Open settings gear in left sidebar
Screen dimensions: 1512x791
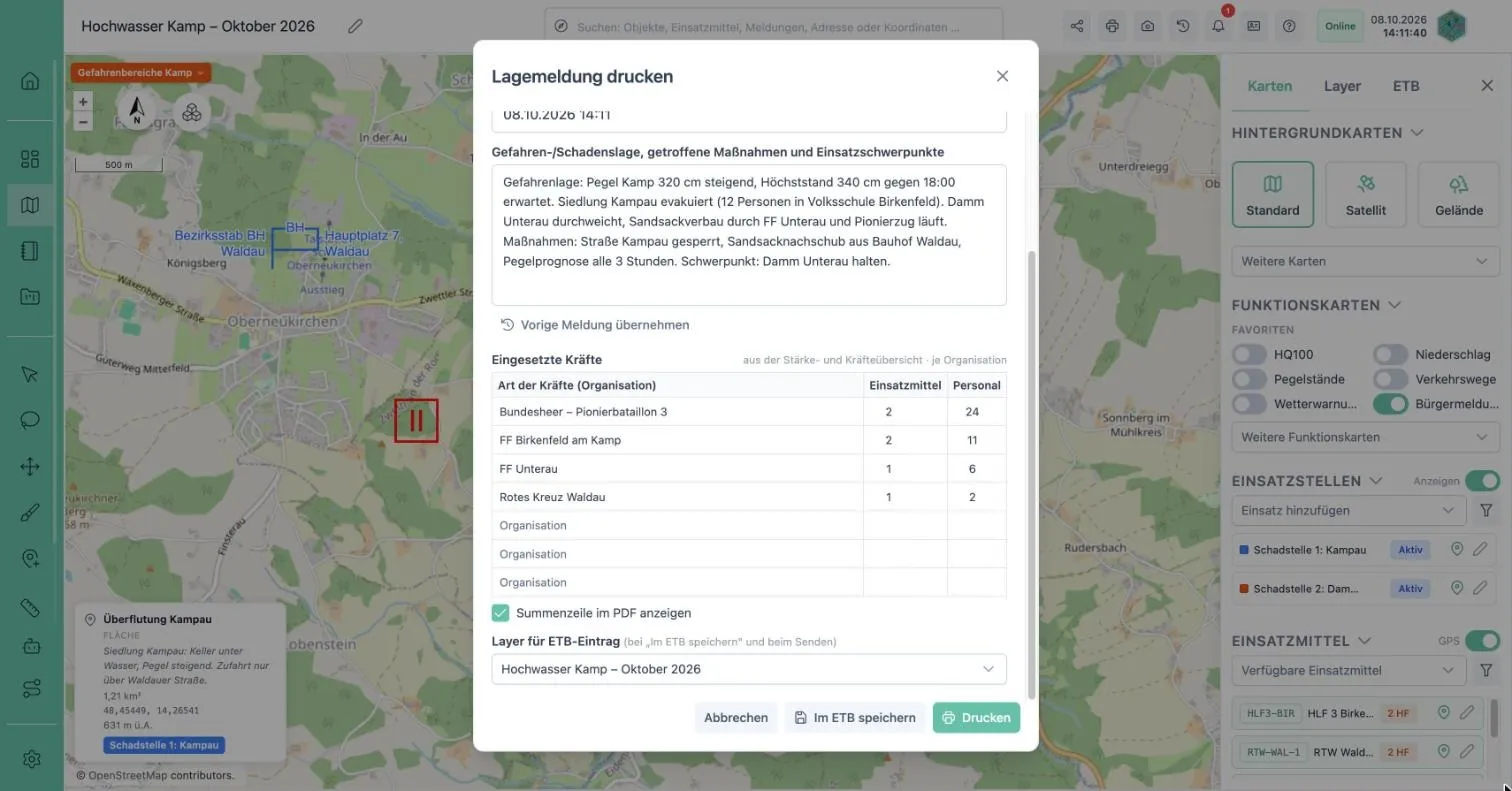(31, 759)
